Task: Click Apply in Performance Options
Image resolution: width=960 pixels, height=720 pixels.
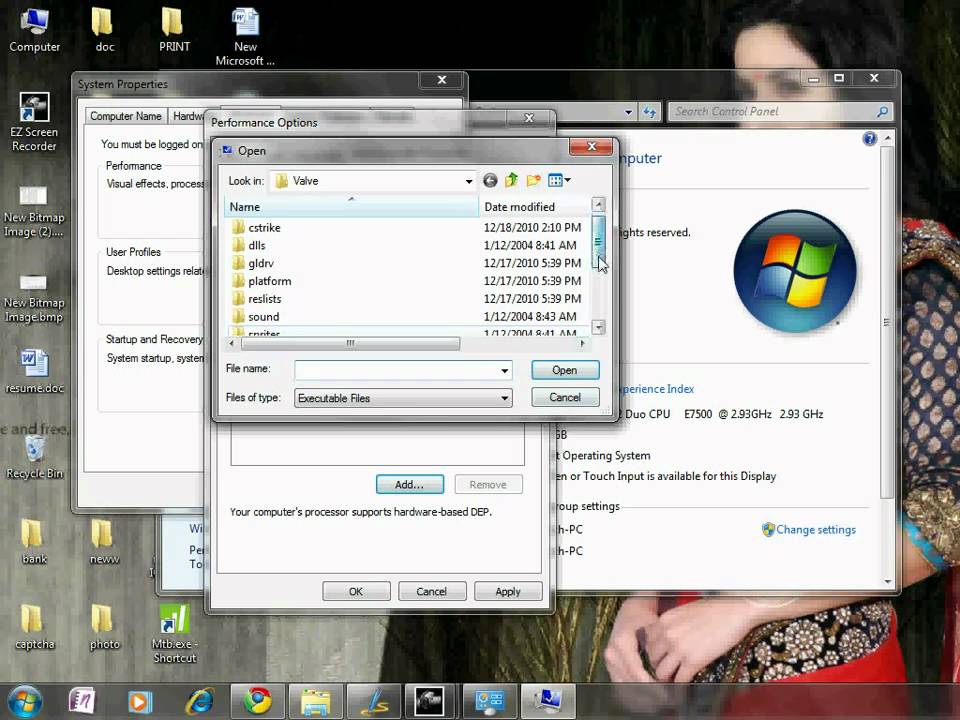Action: point(508,591)
